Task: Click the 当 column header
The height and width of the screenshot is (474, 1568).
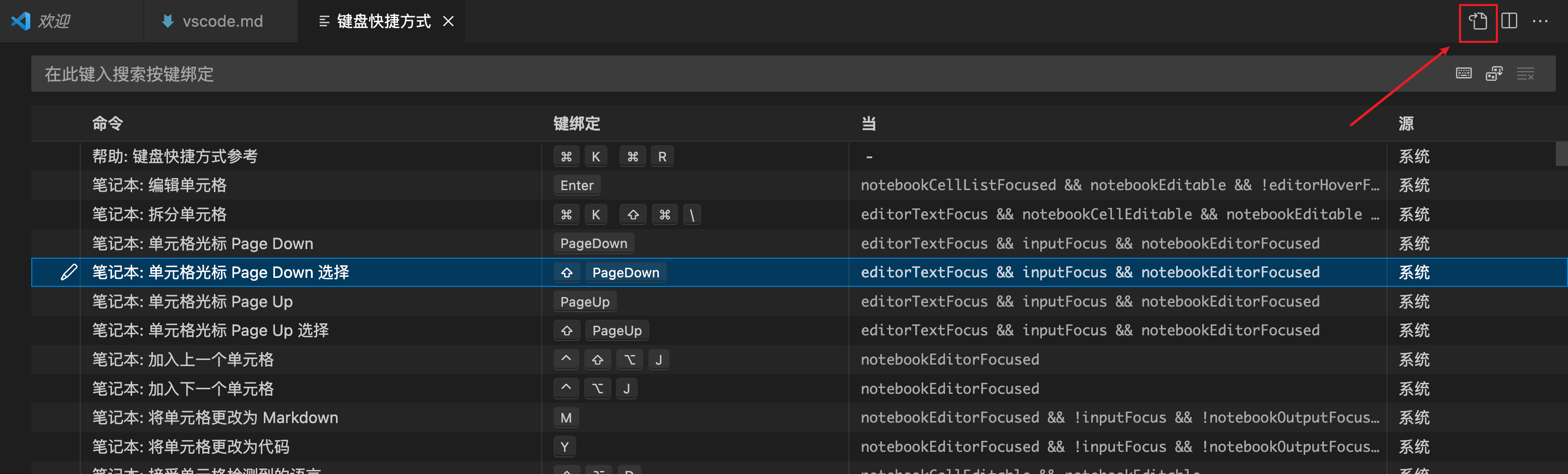Action: point(869,124)
